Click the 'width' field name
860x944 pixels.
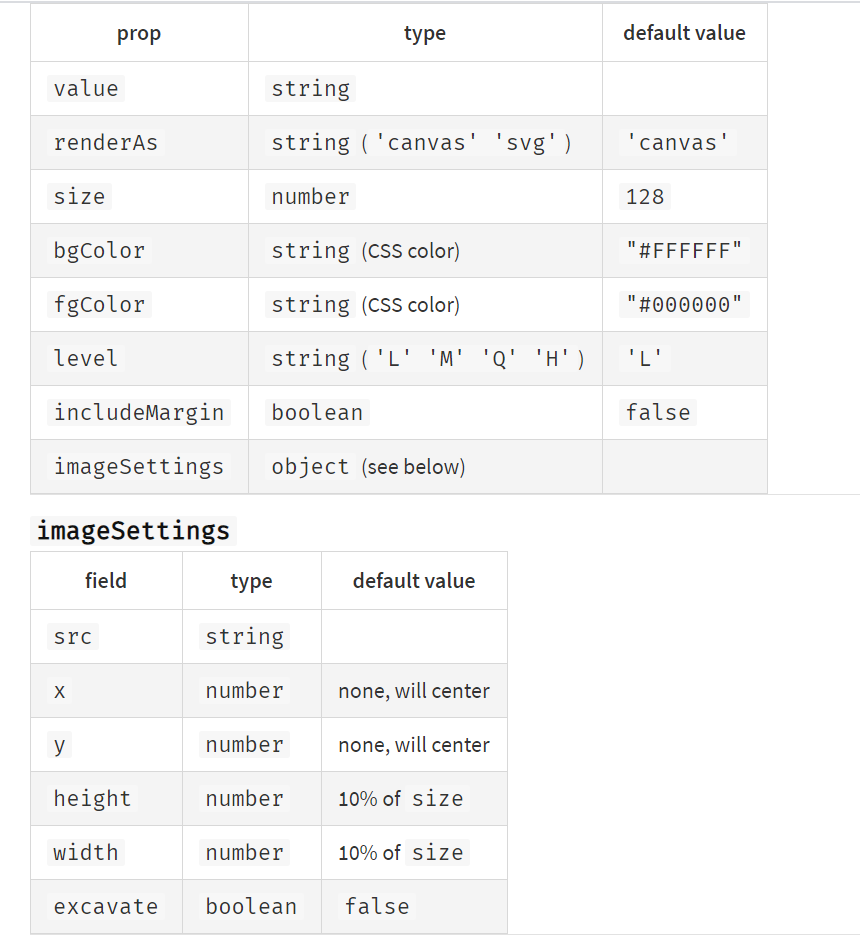86,852
